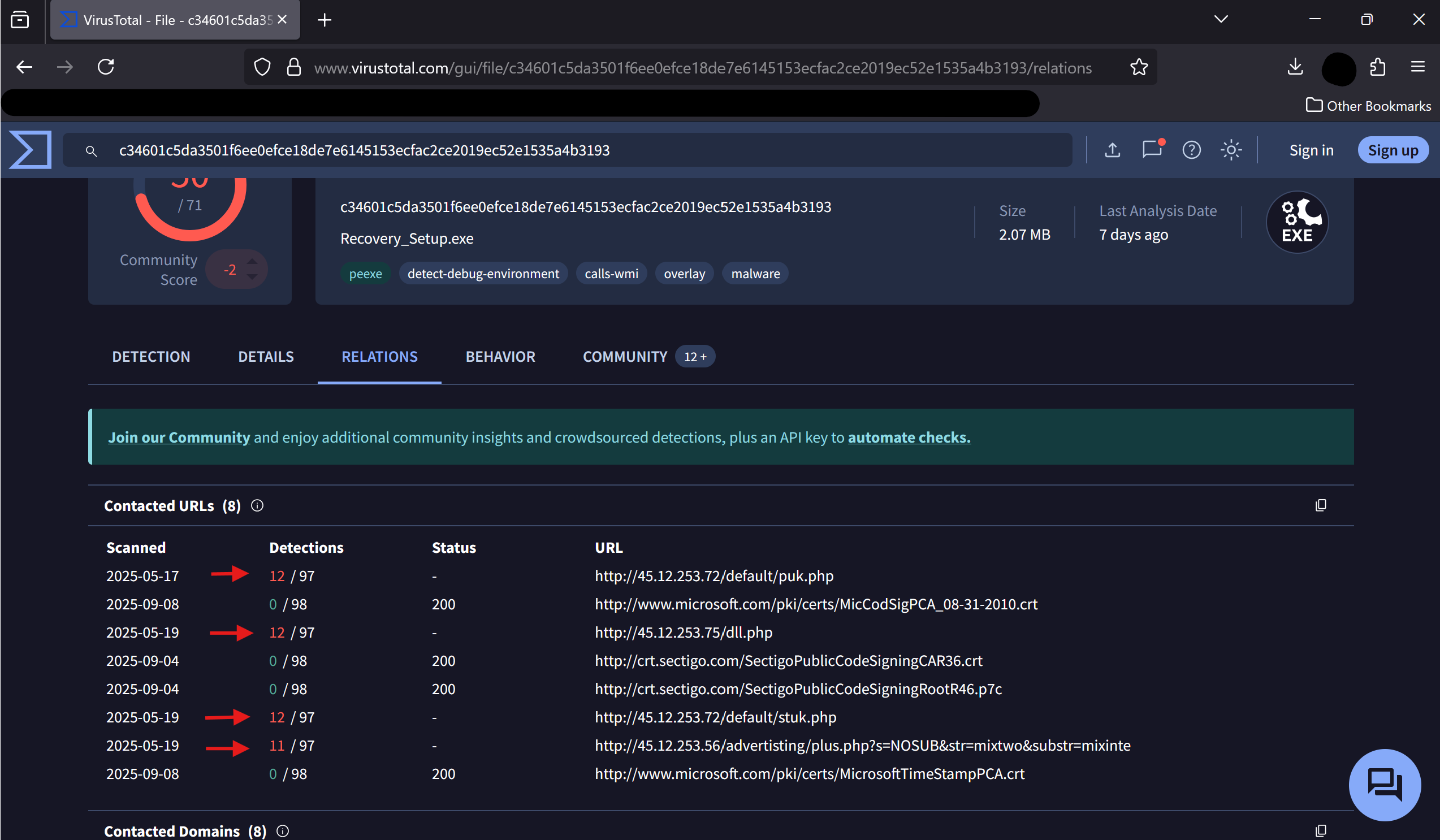Open the browser tab list chevron

[1221, 19]
